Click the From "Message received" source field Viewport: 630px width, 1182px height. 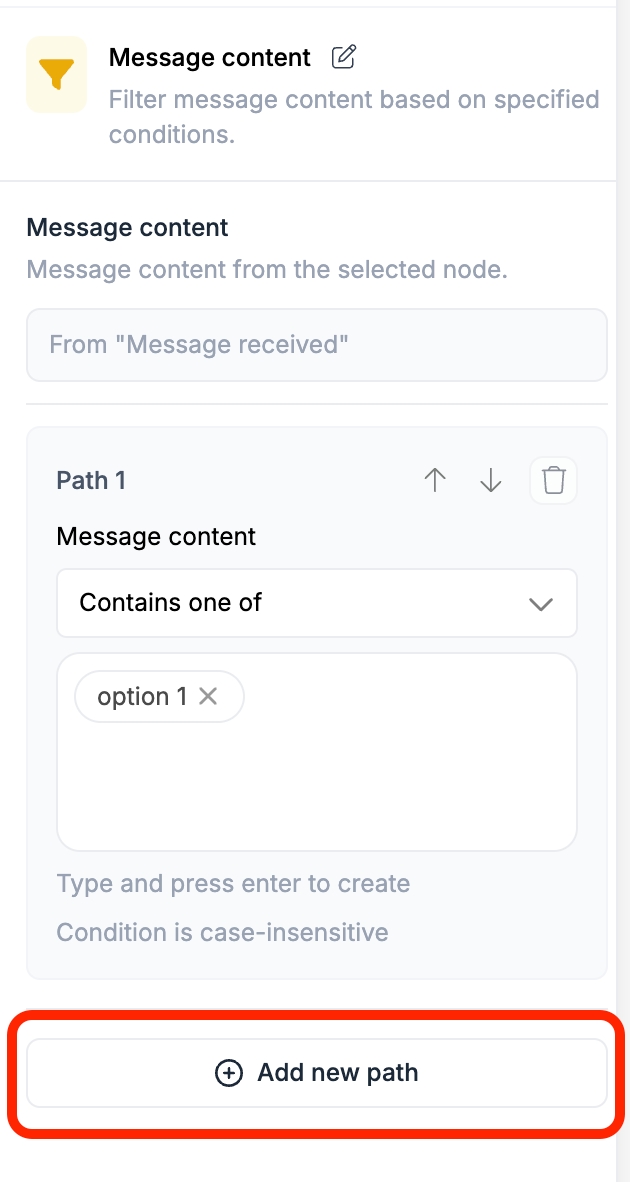click(316, 345)
